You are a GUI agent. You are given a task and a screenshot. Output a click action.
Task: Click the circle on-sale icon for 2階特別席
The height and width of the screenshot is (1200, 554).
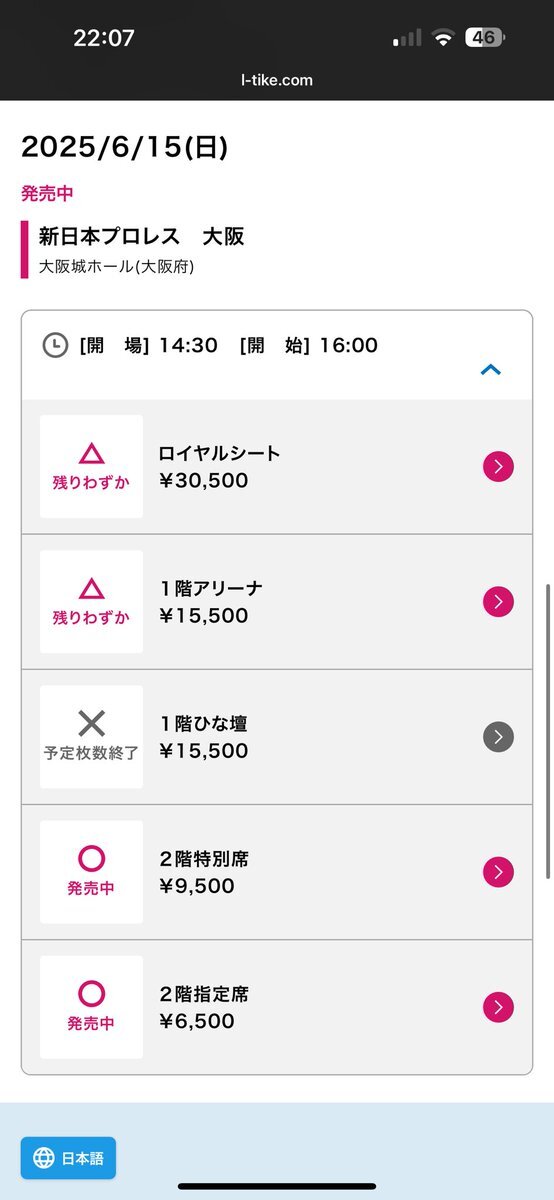point(91,858)
